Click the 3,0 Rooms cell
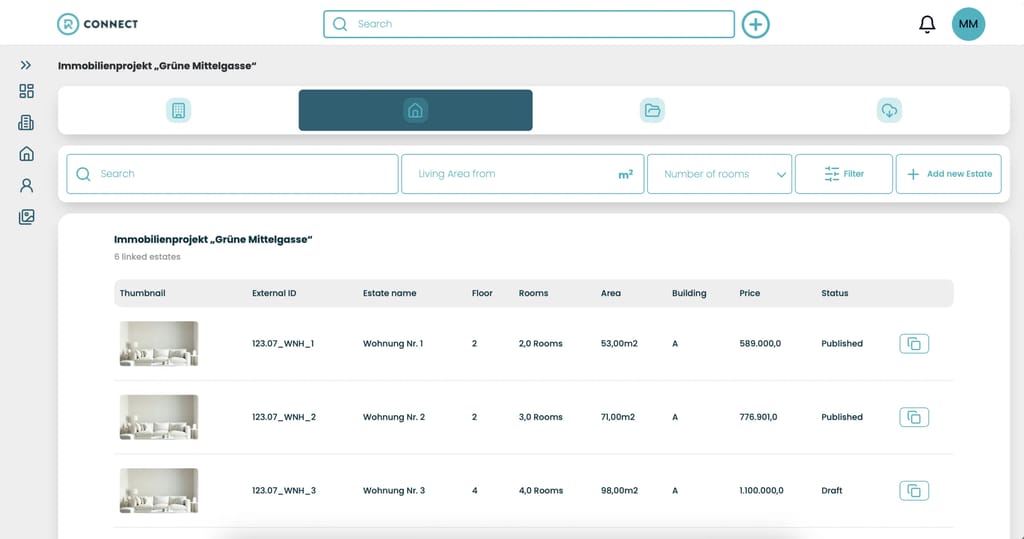 [x=541, y=417]
